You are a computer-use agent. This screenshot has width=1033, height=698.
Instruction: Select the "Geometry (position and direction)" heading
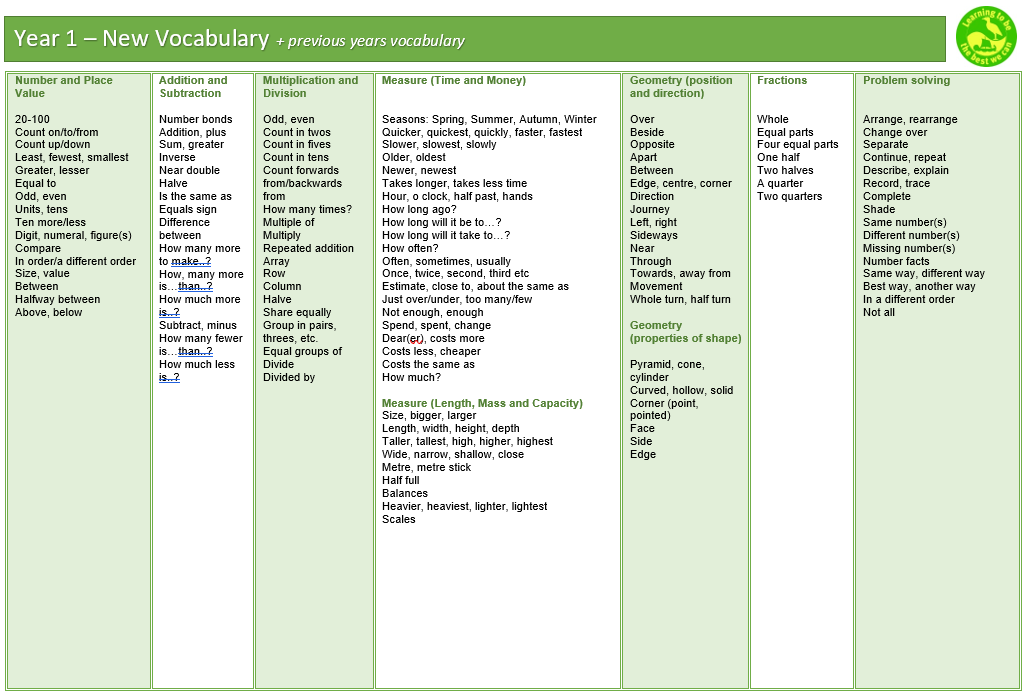click(x=681, y=87)
